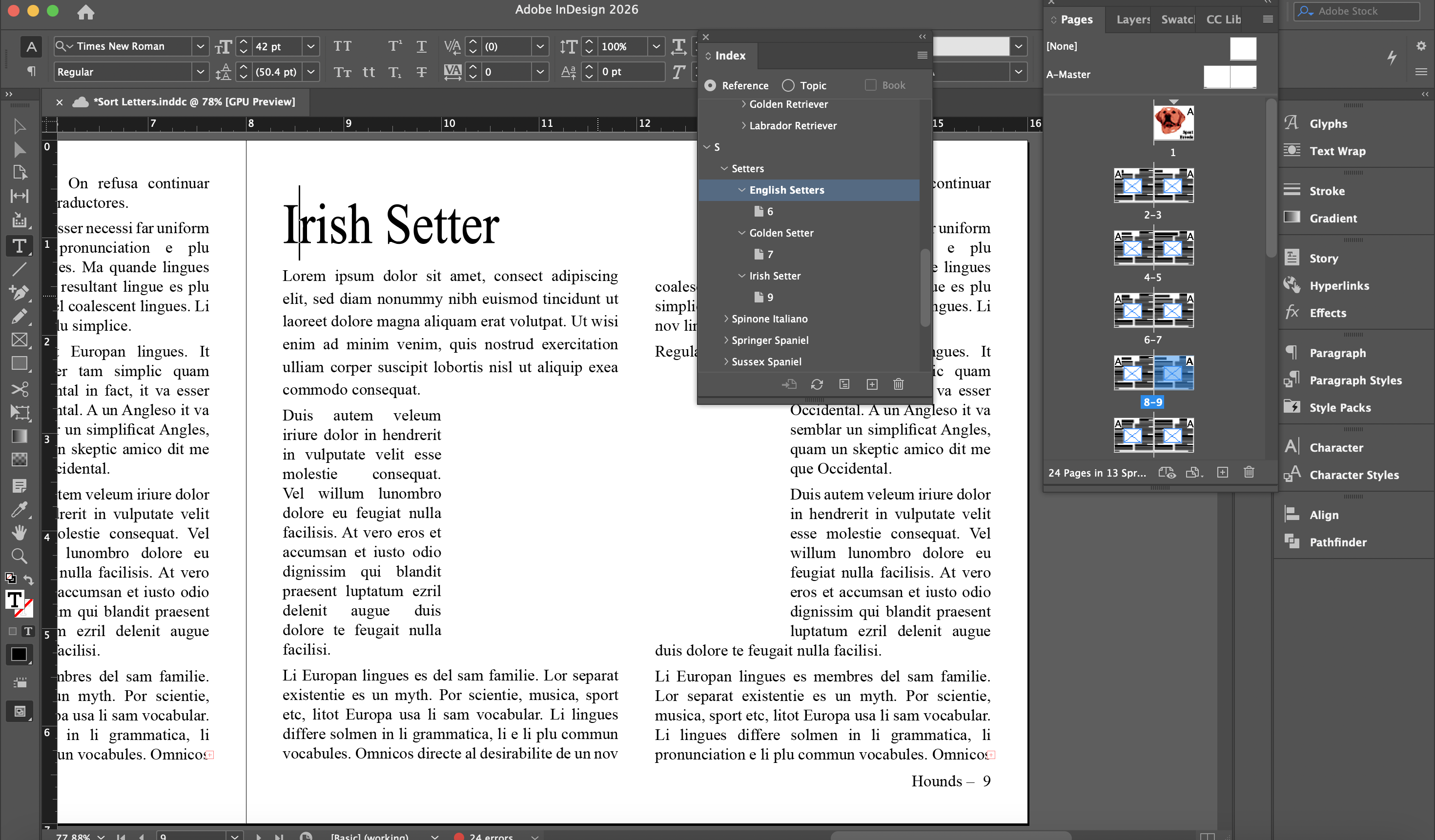Click the black fill color swatch
This screenshot has width=1435, height=840.
pos(19,654)
